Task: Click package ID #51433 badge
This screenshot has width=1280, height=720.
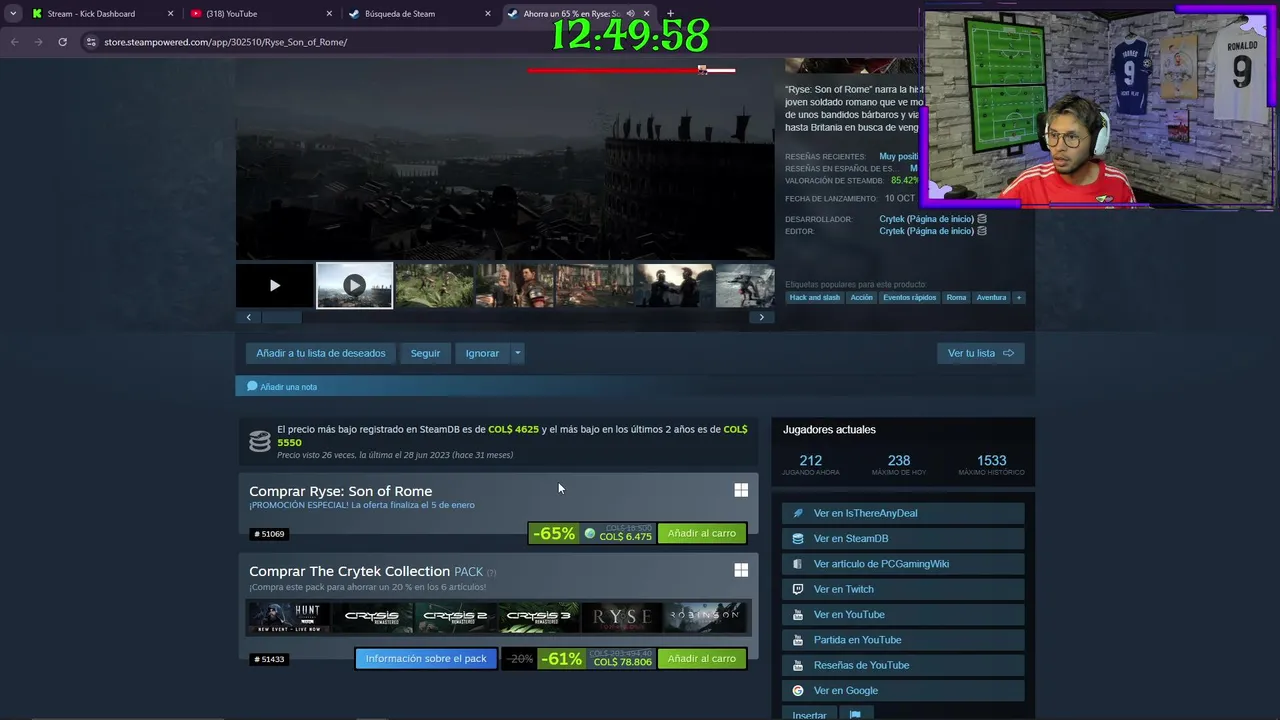Action: [x=269, y=659]
